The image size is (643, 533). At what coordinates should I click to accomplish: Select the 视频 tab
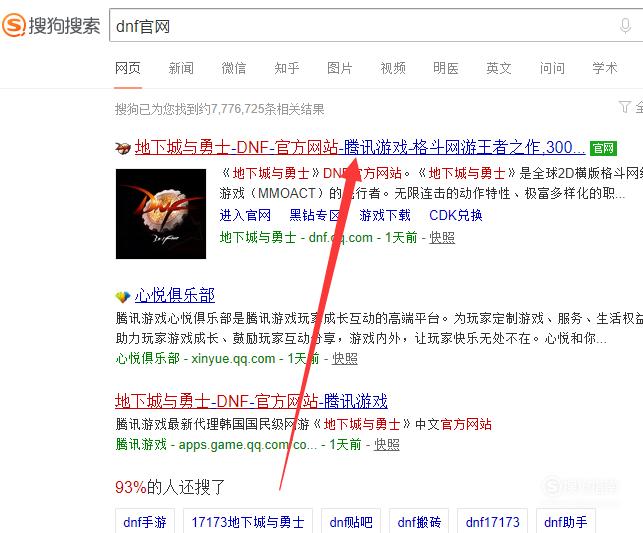click(x=393, y=68)
